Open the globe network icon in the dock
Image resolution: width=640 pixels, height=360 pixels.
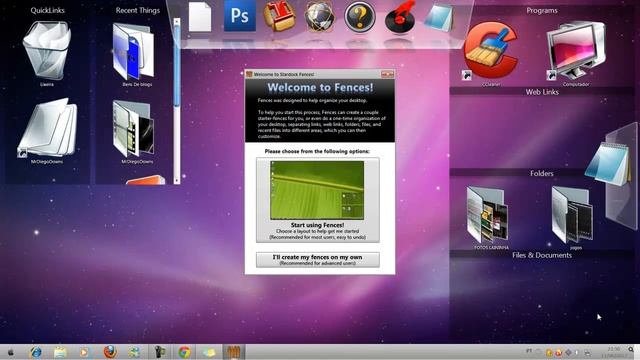[x=320, y=17]
